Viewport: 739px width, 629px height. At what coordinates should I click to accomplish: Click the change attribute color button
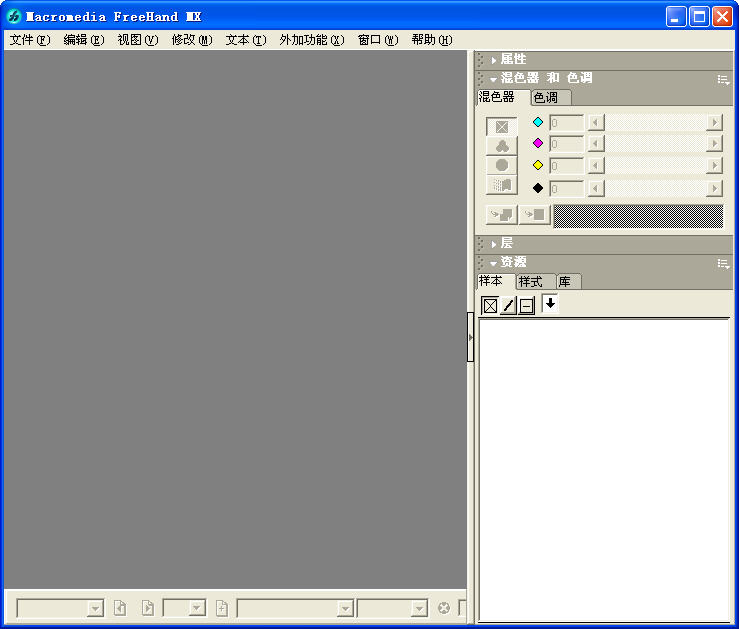(x=534, y=215)
